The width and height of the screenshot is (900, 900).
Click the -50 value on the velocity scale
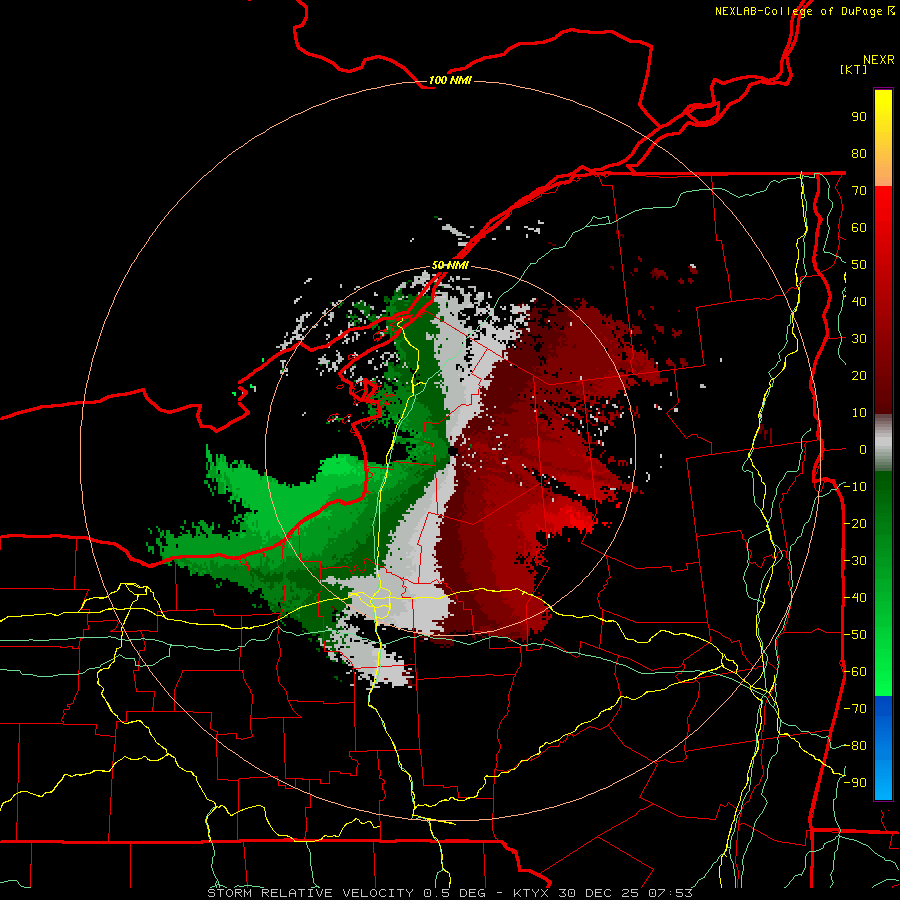coord(855,635)
